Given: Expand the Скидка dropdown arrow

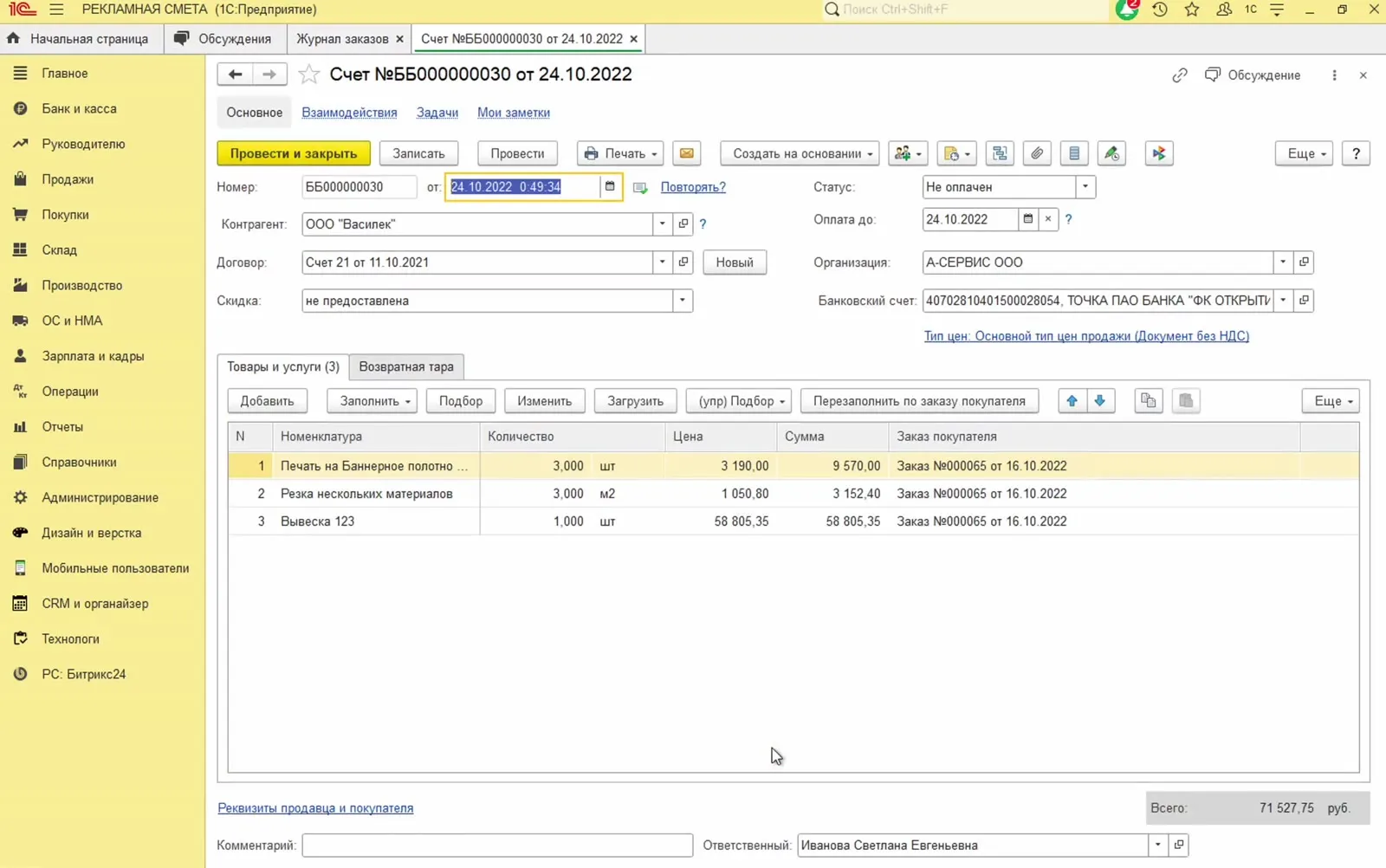Looking at the screenshot, I should pos(683,301).
